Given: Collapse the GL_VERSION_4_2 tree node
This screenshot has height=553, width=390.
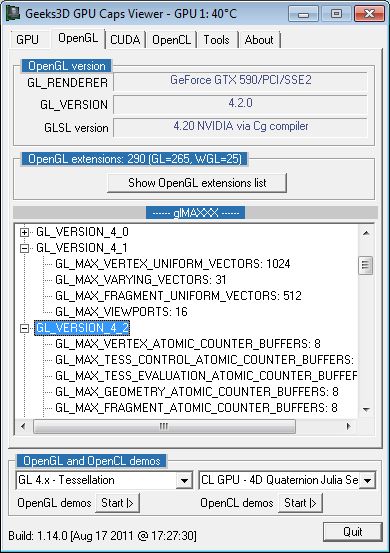Looking at the screenshot, I should point(24,328).
